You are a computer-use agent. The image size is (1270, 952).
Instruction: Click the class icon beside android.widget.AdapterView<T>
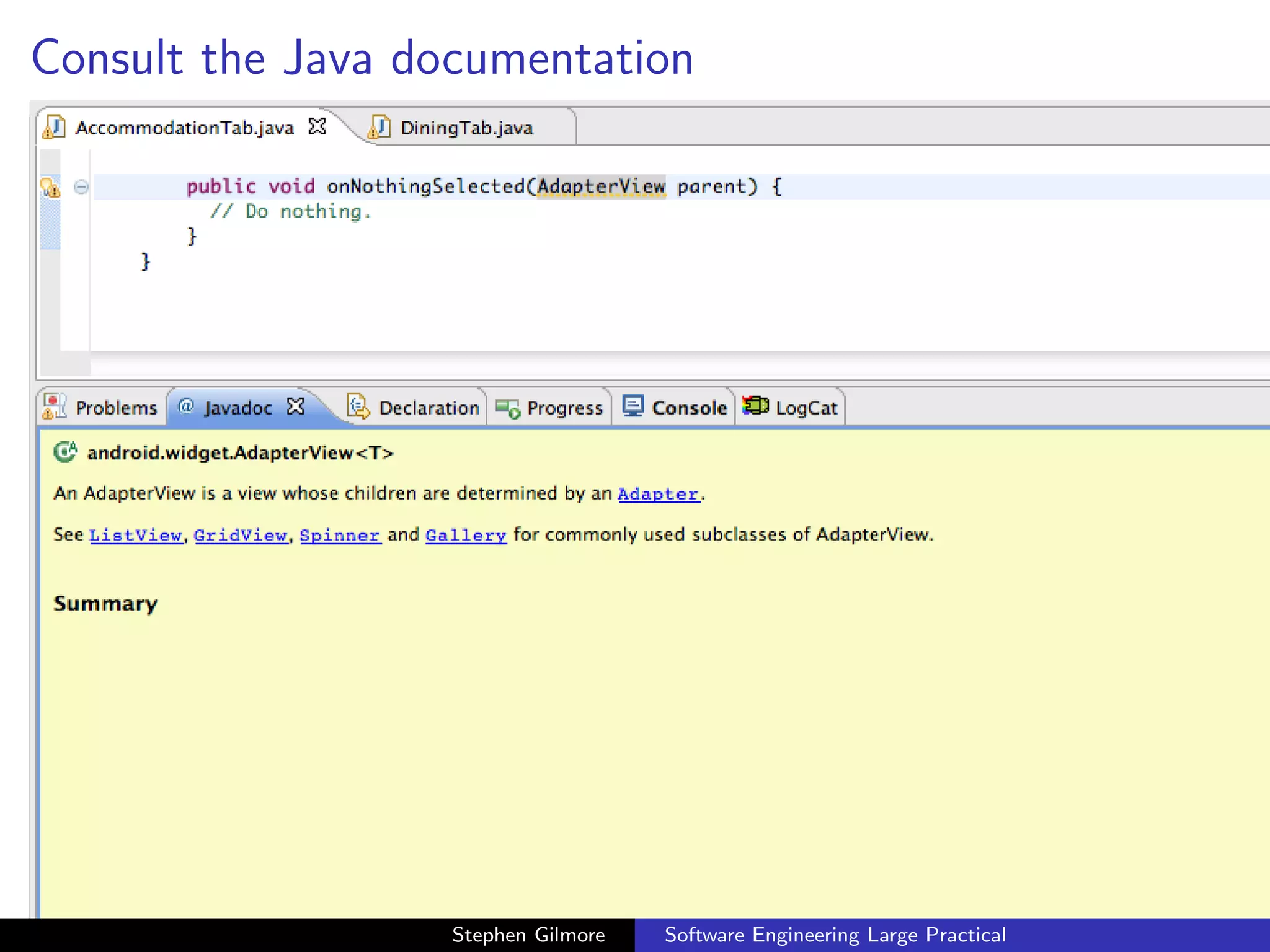click(65, 452)
